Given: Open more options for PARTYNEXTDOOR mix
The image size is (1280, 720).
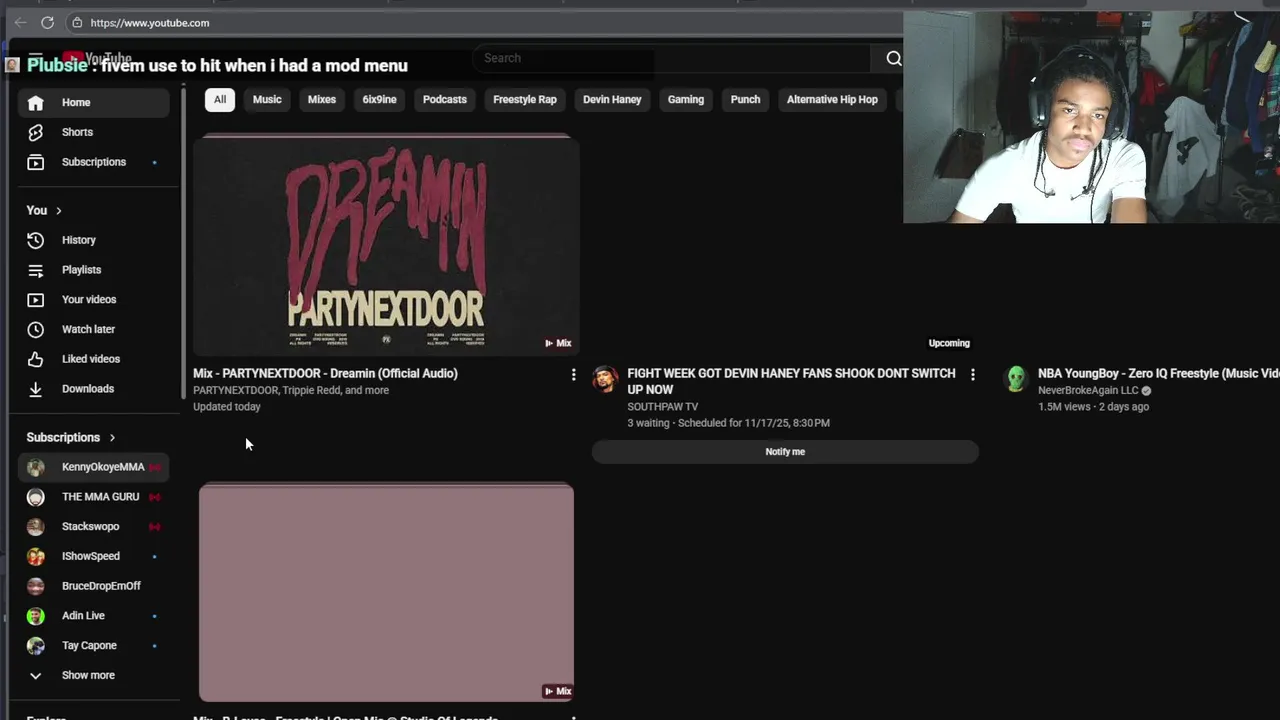Looking at the screenshot, I should click(x=573, y=374).
